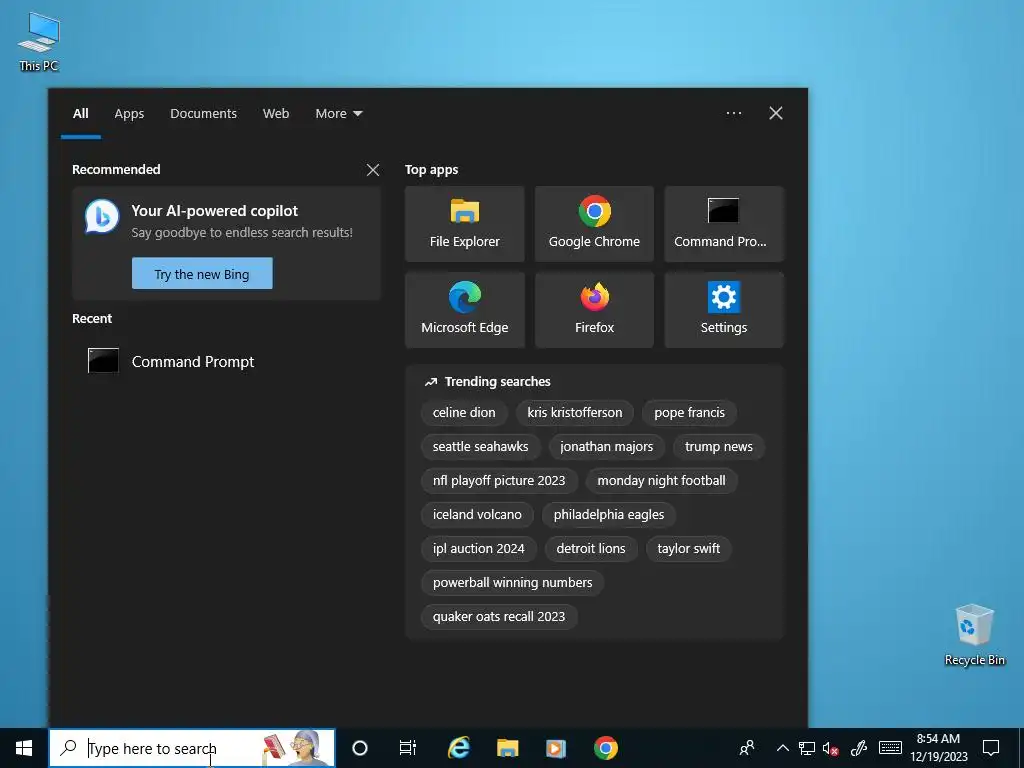Screen dimensions: 1024x768
Task: Select ipl auction 2024 trending chip
Action: [478, 549]
